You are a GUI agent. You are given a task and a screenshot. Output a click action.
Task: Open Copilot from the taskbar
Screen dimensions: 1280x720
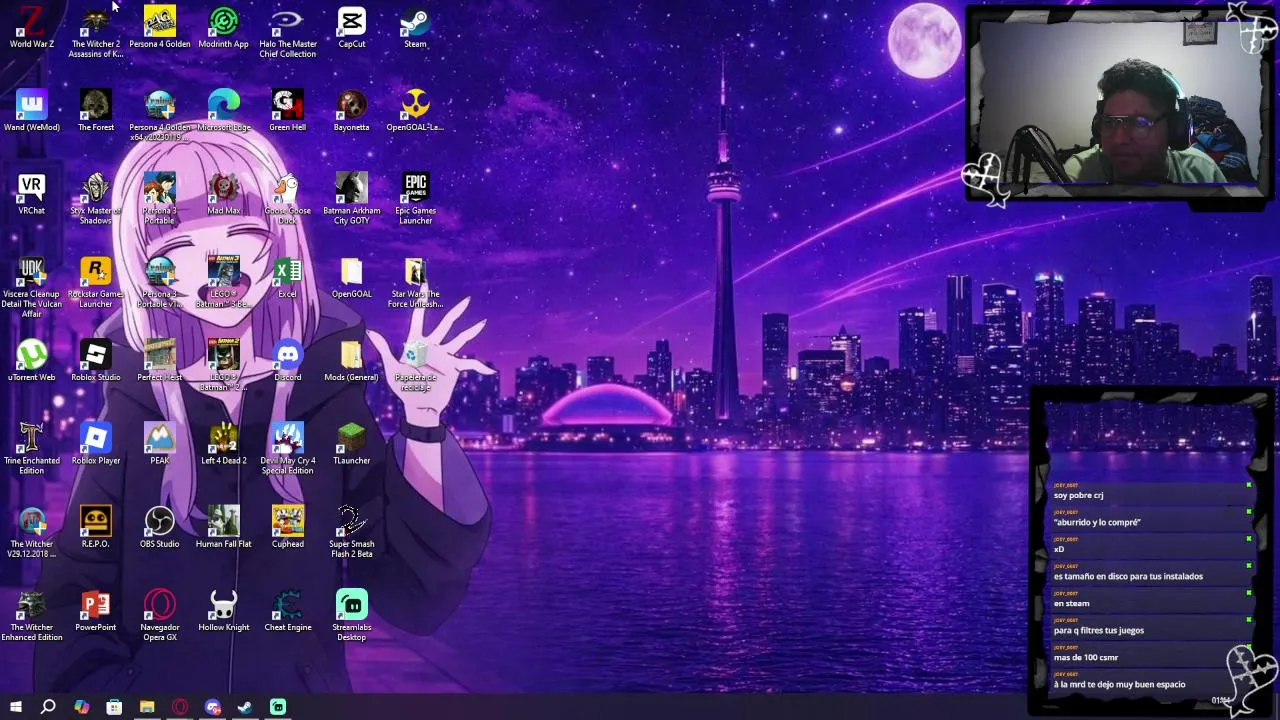coord(81,707)
